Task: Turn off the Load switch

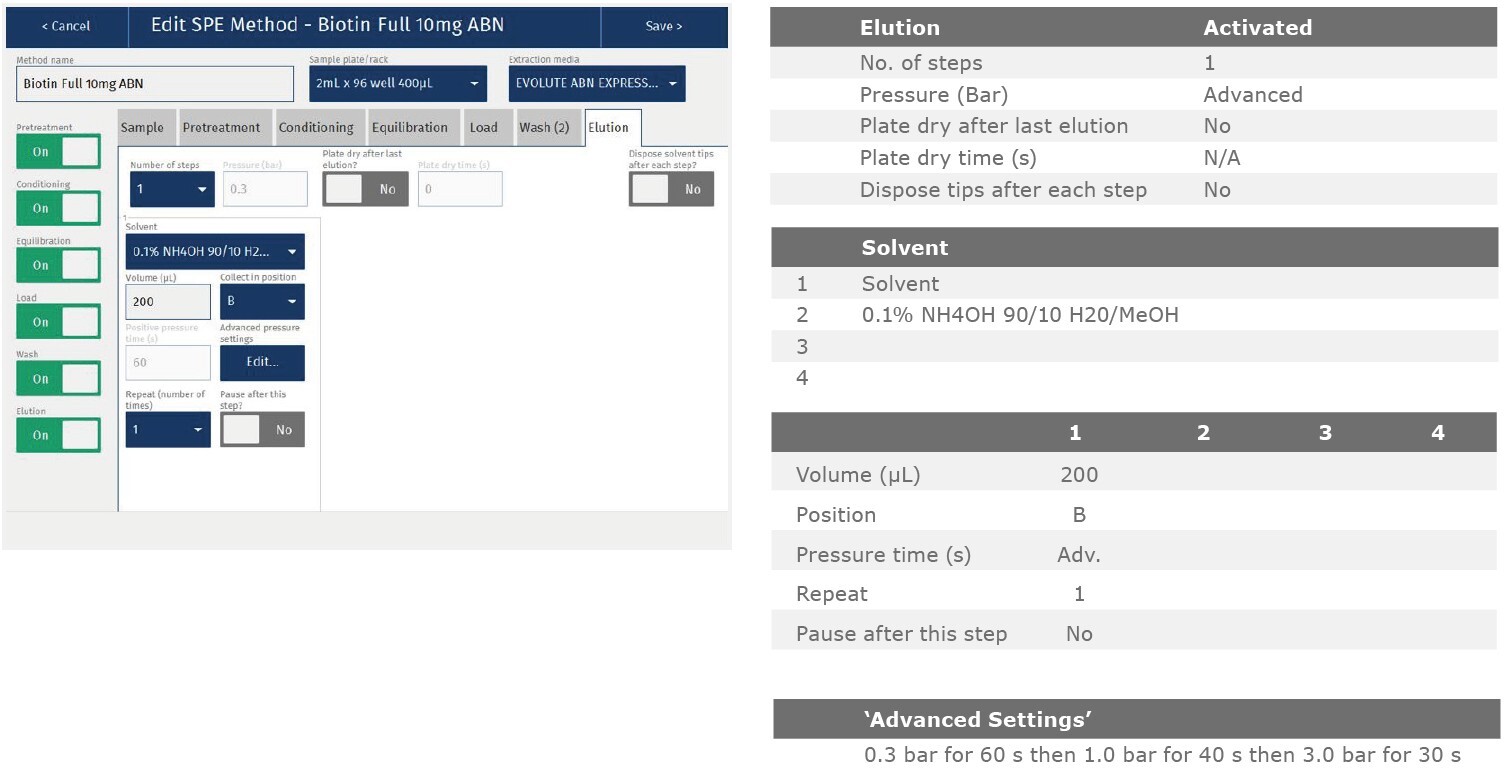Action: coord(58,322)
